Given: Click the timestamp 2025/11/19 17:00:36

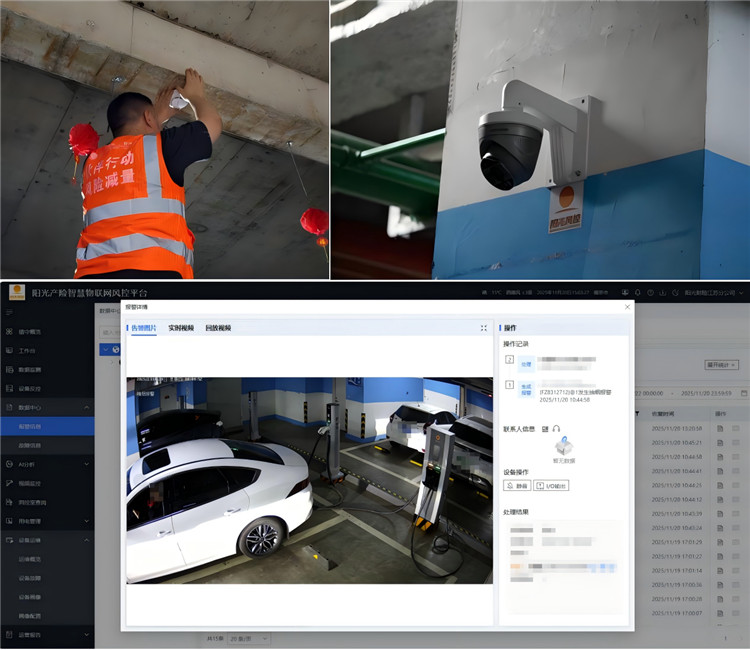Looking at the screenshot, I should tap(676, 584).
